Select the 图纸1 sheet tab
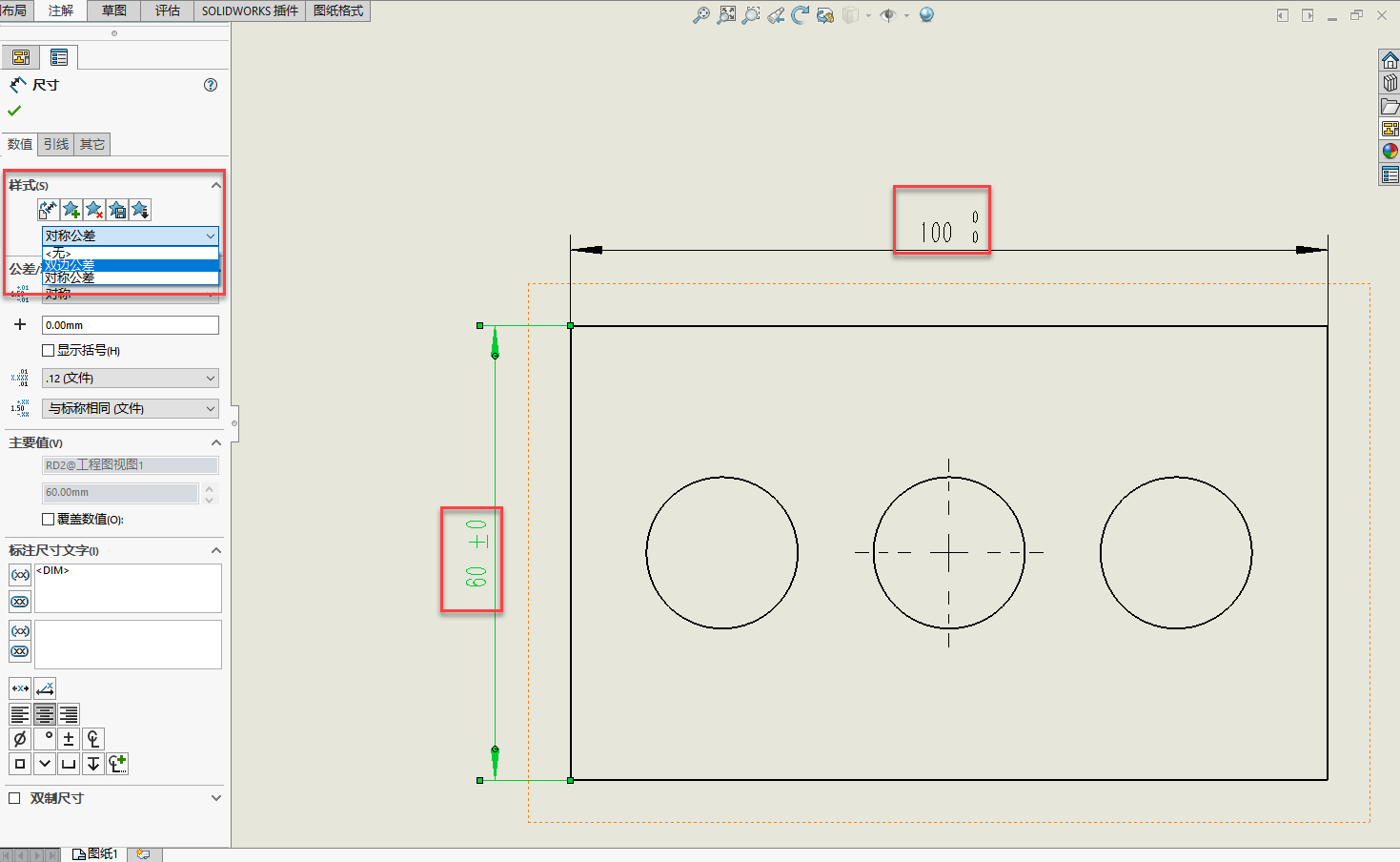 [94, 854]
